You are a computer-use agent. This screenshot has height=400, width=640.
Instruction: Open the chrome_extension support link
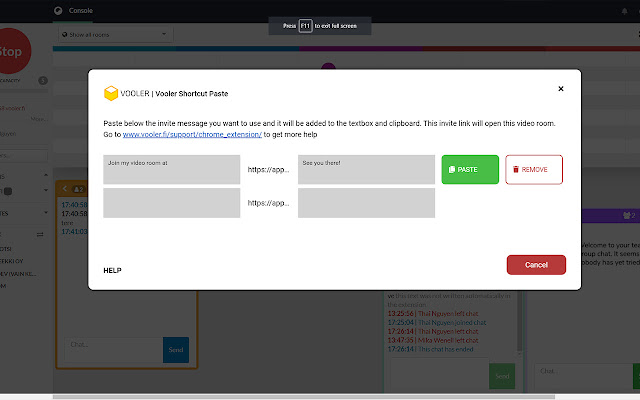click(192, 134)
